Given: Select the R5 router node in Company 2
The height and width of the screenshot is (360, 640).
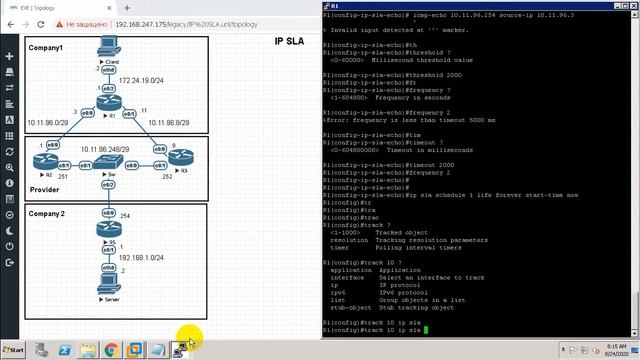Looking at the screenshot, I should [109, 229].
